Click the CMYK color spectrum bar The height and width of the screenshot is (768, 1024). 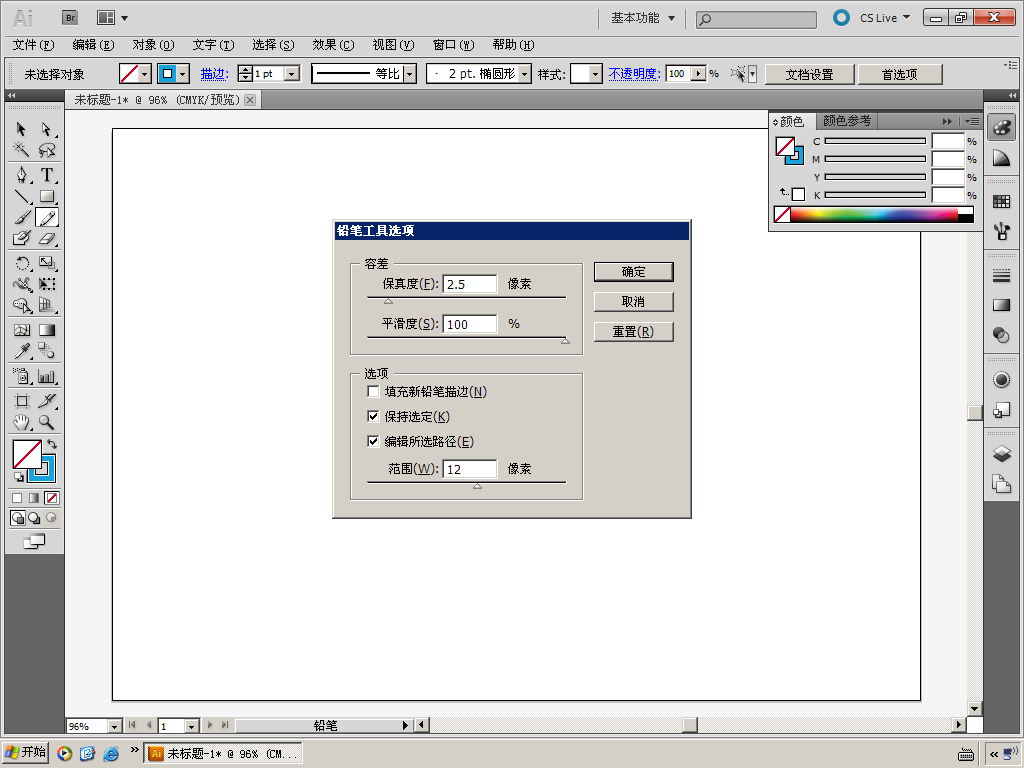pyautogui.click(x=874, y=214)
